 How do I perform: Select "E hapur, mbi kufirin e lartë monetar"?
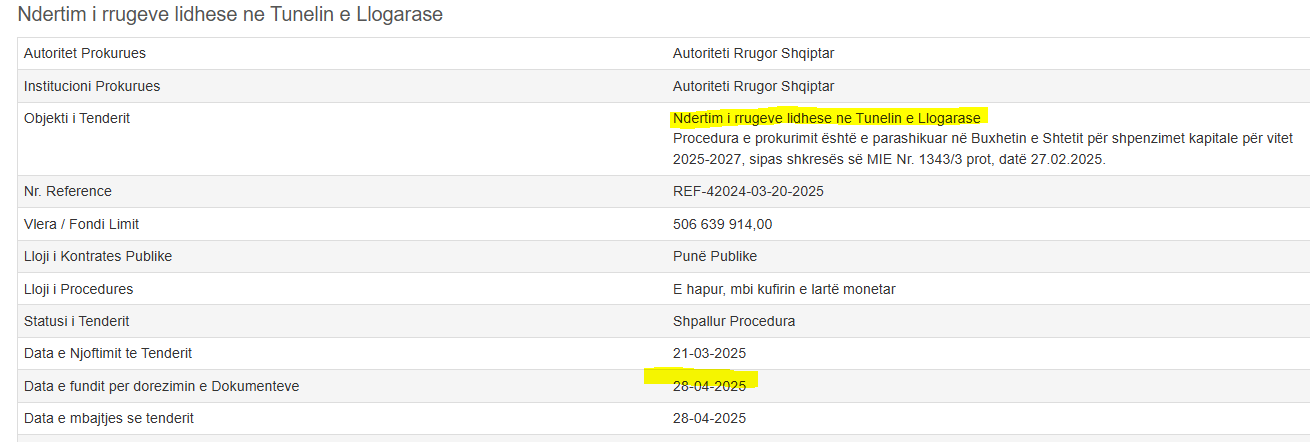point(784,289)
